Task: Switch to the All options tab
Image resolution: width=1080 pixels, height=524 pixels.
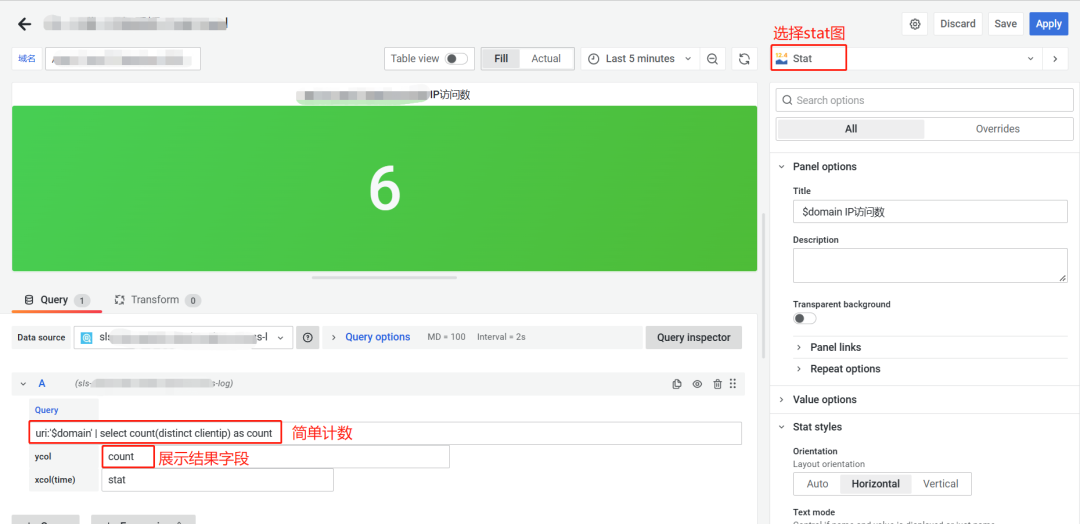Action: tap(851, 129)
